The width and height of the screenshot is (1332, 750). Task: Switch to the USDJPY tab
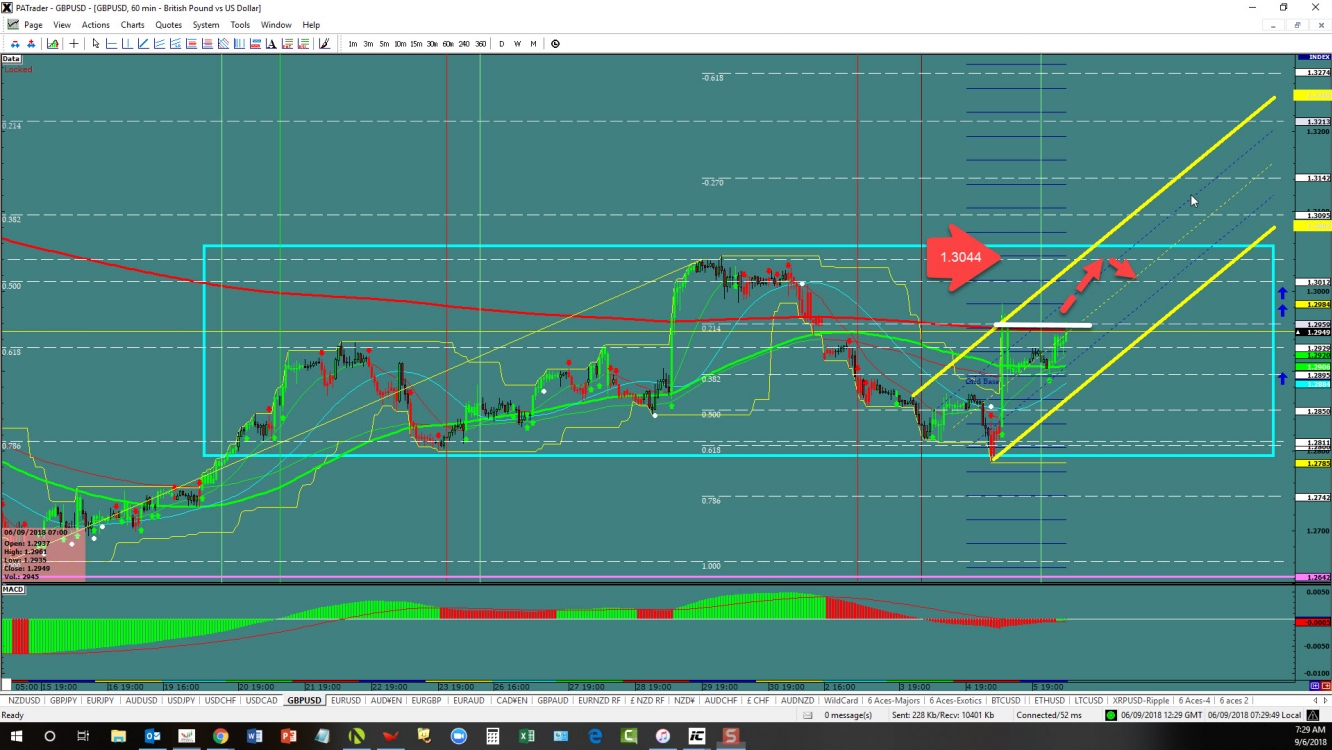[x=181, y=701]
